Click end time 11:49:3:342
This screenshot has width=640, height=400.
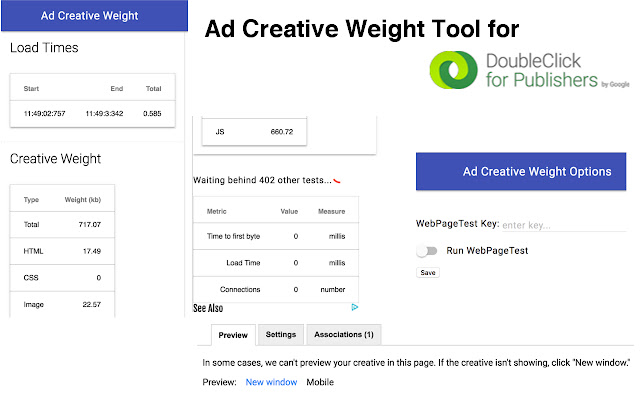pos(104,113)
